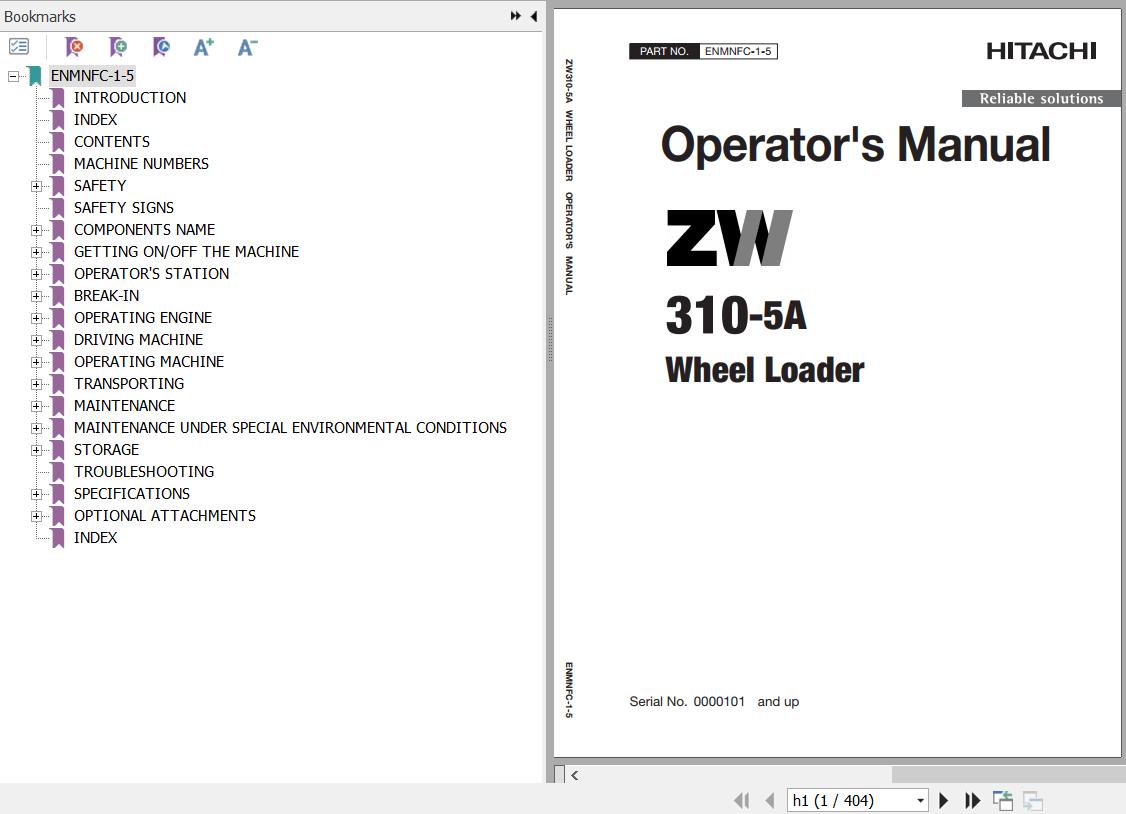Viewport: 1126px width, 814px height.
Task: Expand the COMPONENTS NAME bookmark
Action: 36,230
